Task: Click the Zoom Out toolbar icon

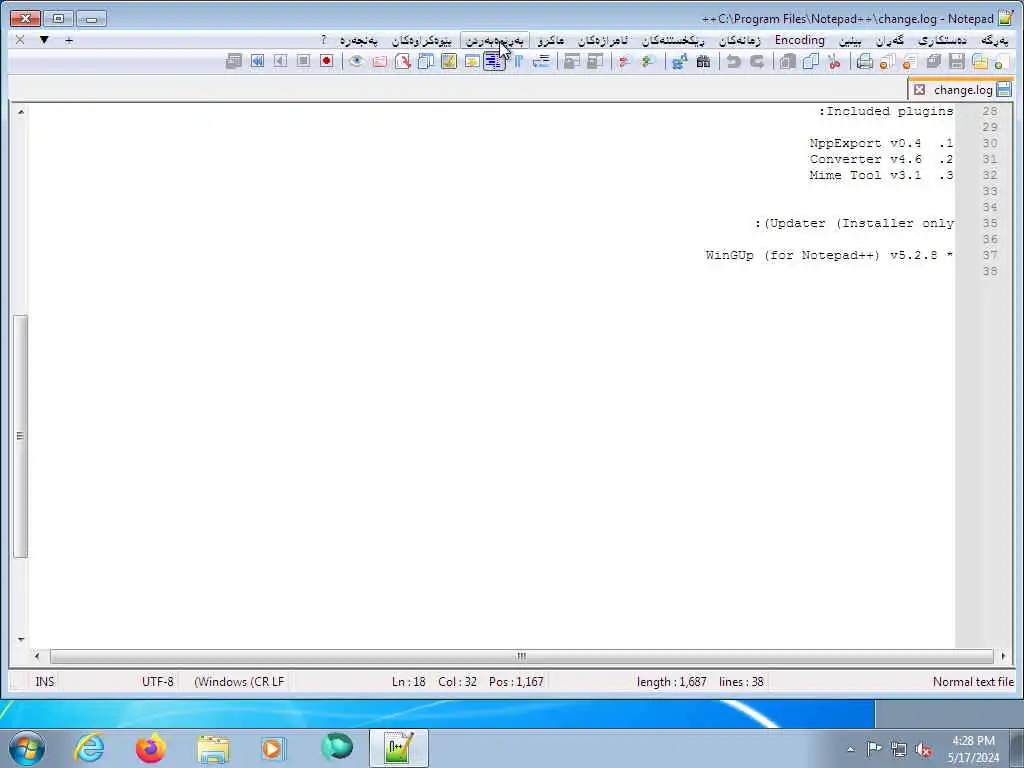Action: tap(625, 62)
